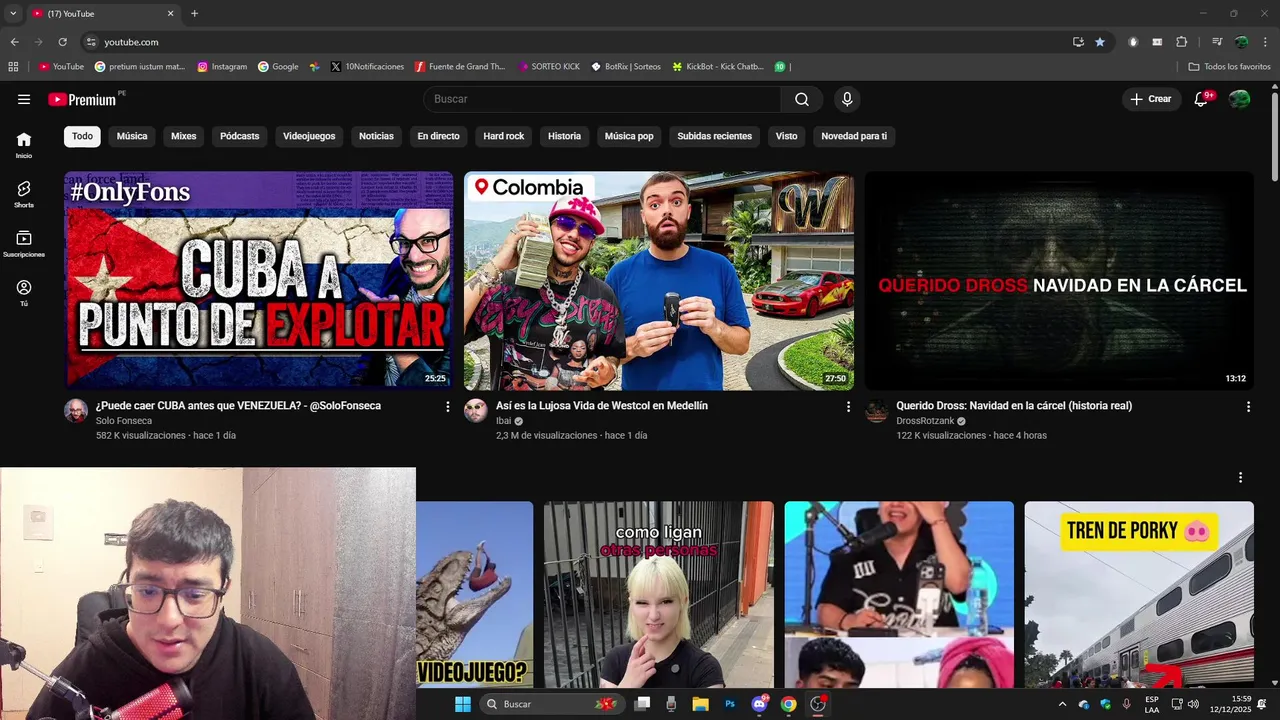Open the SORTEO KICK bookmark
1280x720 pixels.
(549, 67)
